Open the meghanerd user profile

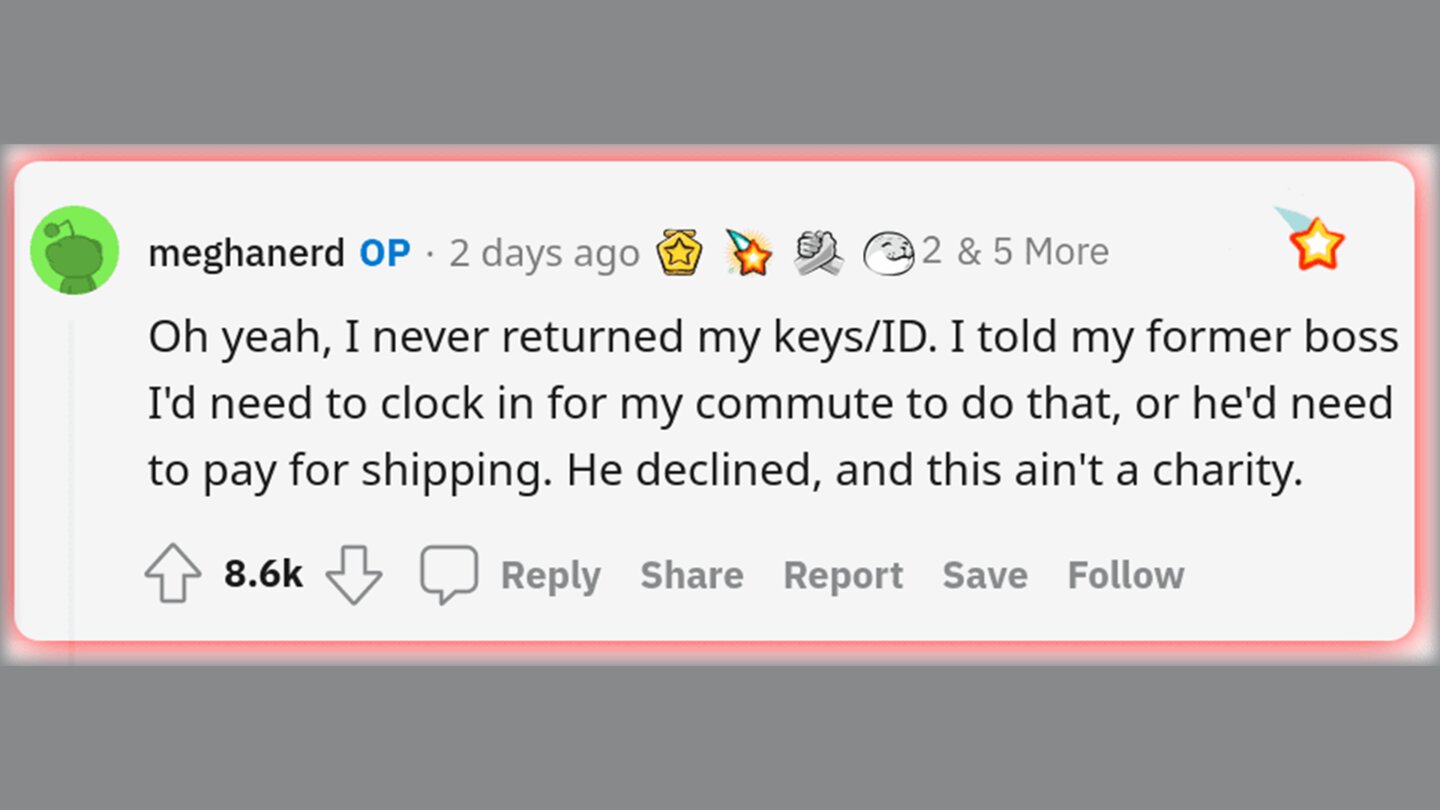tap(246, 253)
